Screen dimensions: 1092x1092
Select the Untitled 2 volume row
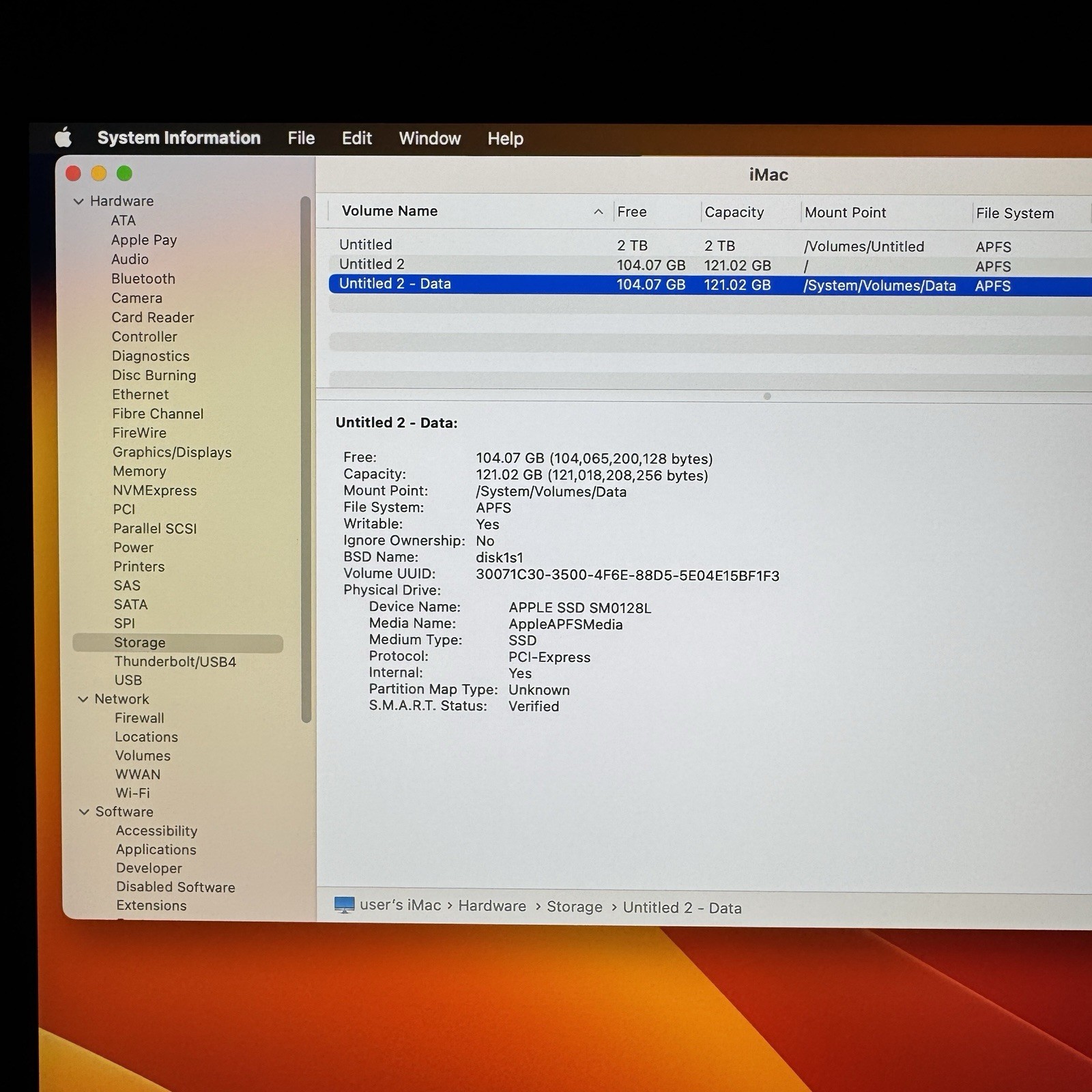click(x=372, y=265)
